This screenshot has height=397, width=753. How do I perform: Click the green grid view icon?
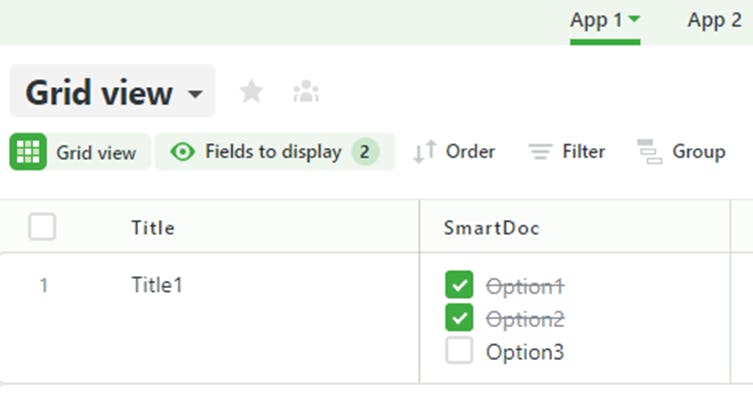[28, 152]
